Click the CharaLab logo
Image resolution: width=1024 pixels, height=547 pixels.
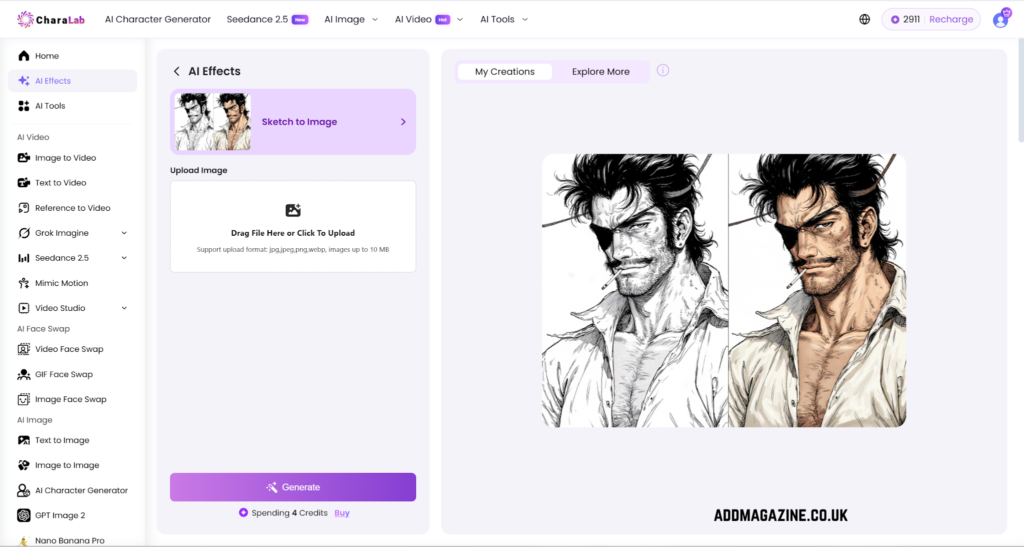pyautogui.click(x=51, y=20)
